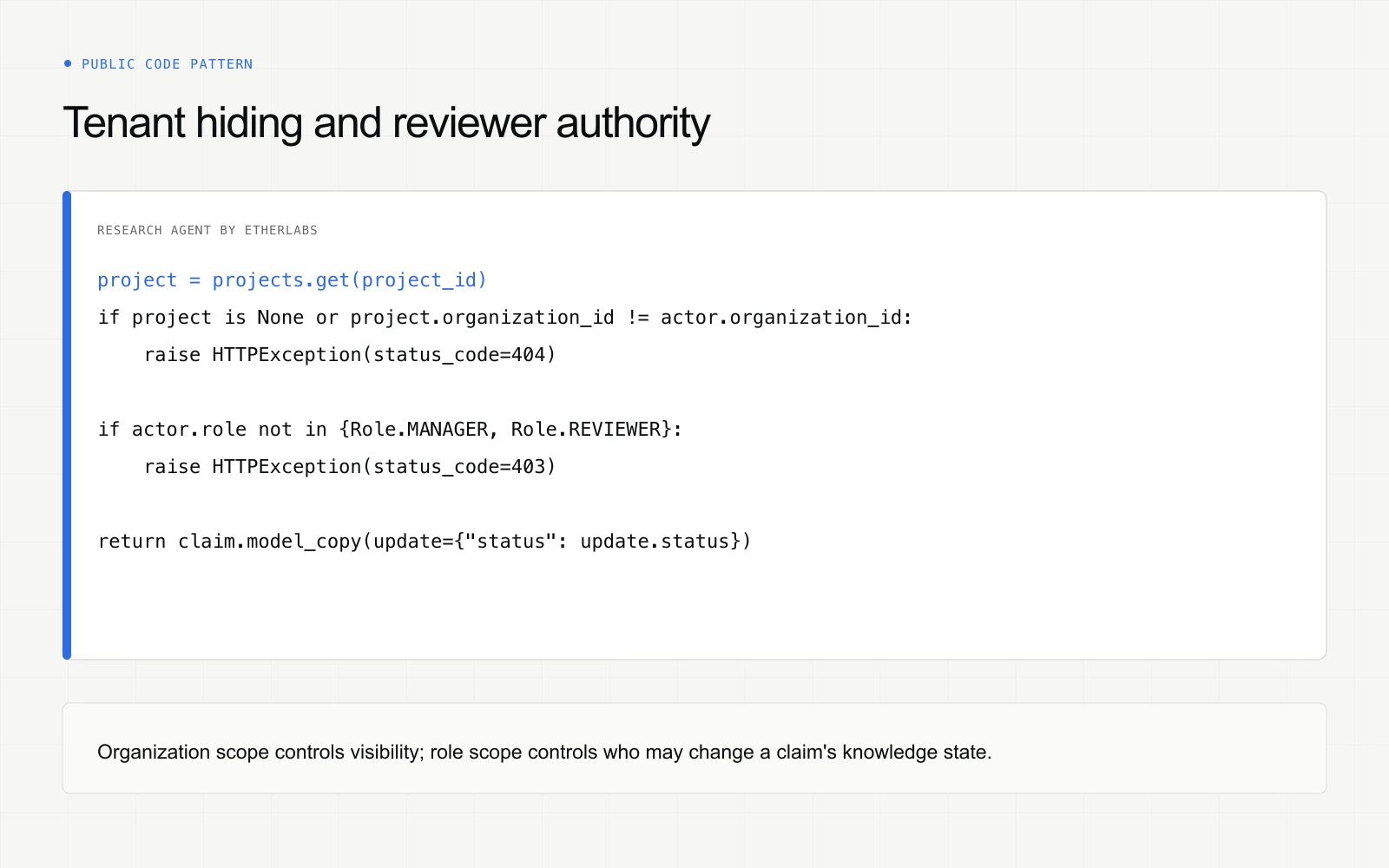This screenshot has height=868, width=1389.
Task: Click the "PUBLIC CODE PATTERN" label
Action: [x=167, y=64]
